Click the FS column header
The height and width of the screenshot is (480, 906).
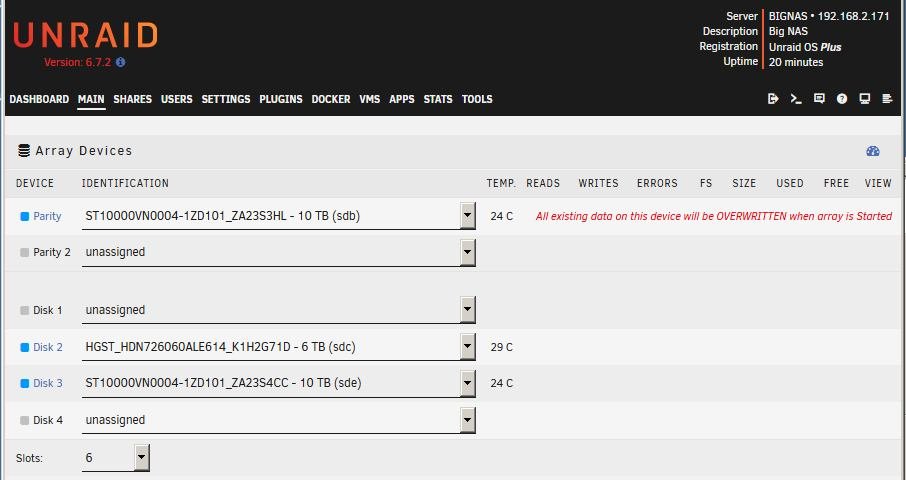point(706,183)
